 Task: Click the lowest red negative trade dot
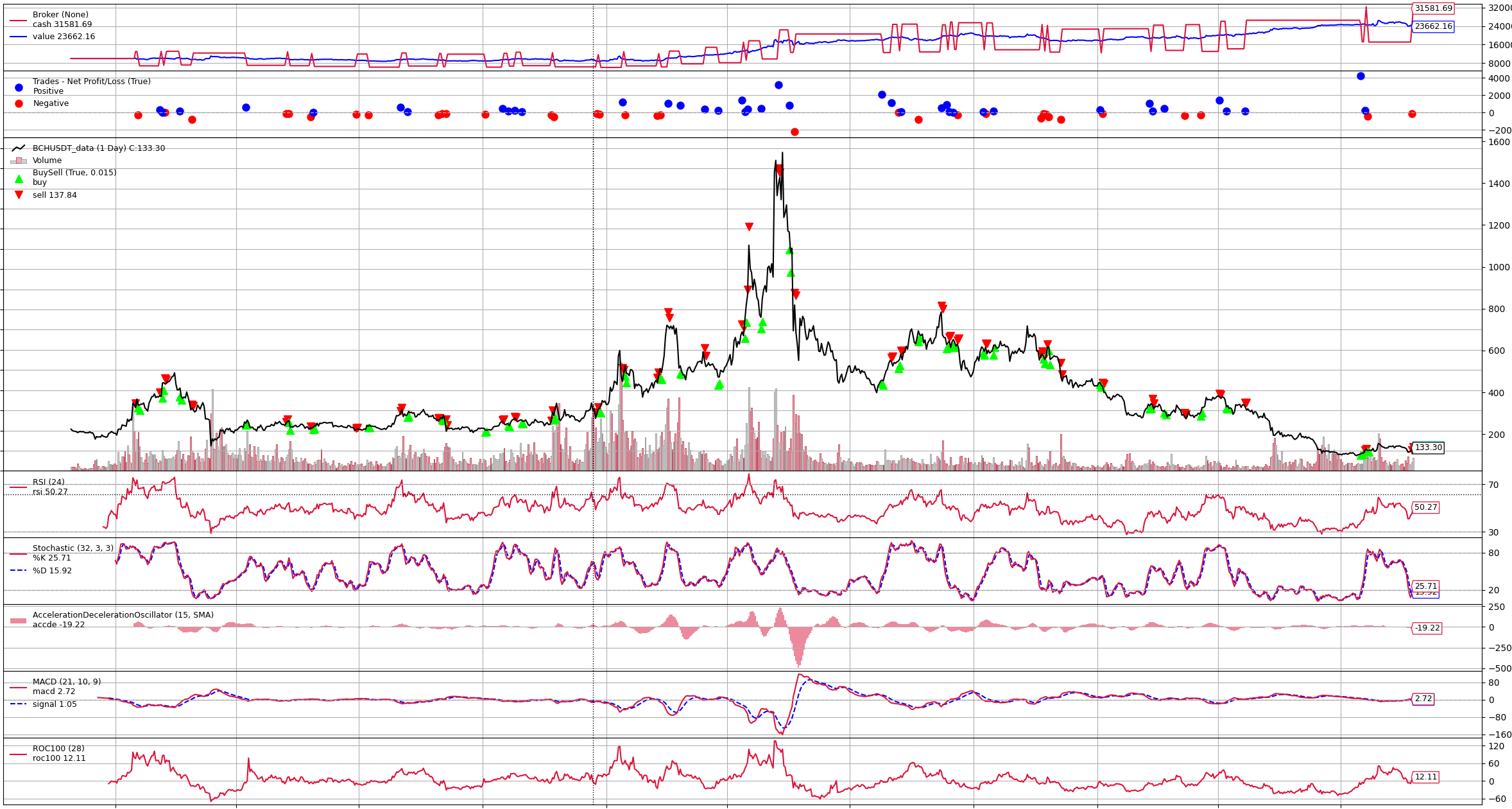(795, 132)
